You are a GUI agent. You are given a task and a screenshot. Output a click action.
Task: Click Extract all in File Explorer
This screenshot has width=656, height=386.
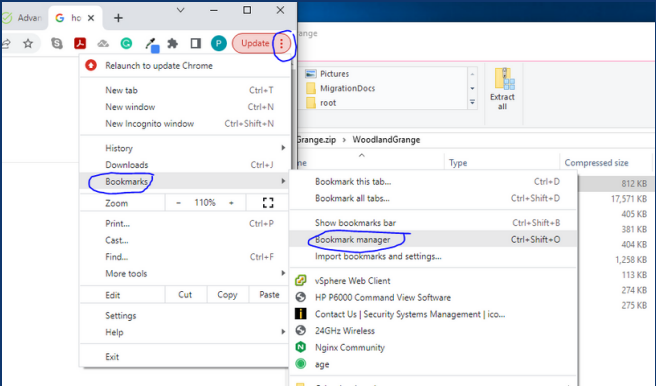tap(502, 88)
